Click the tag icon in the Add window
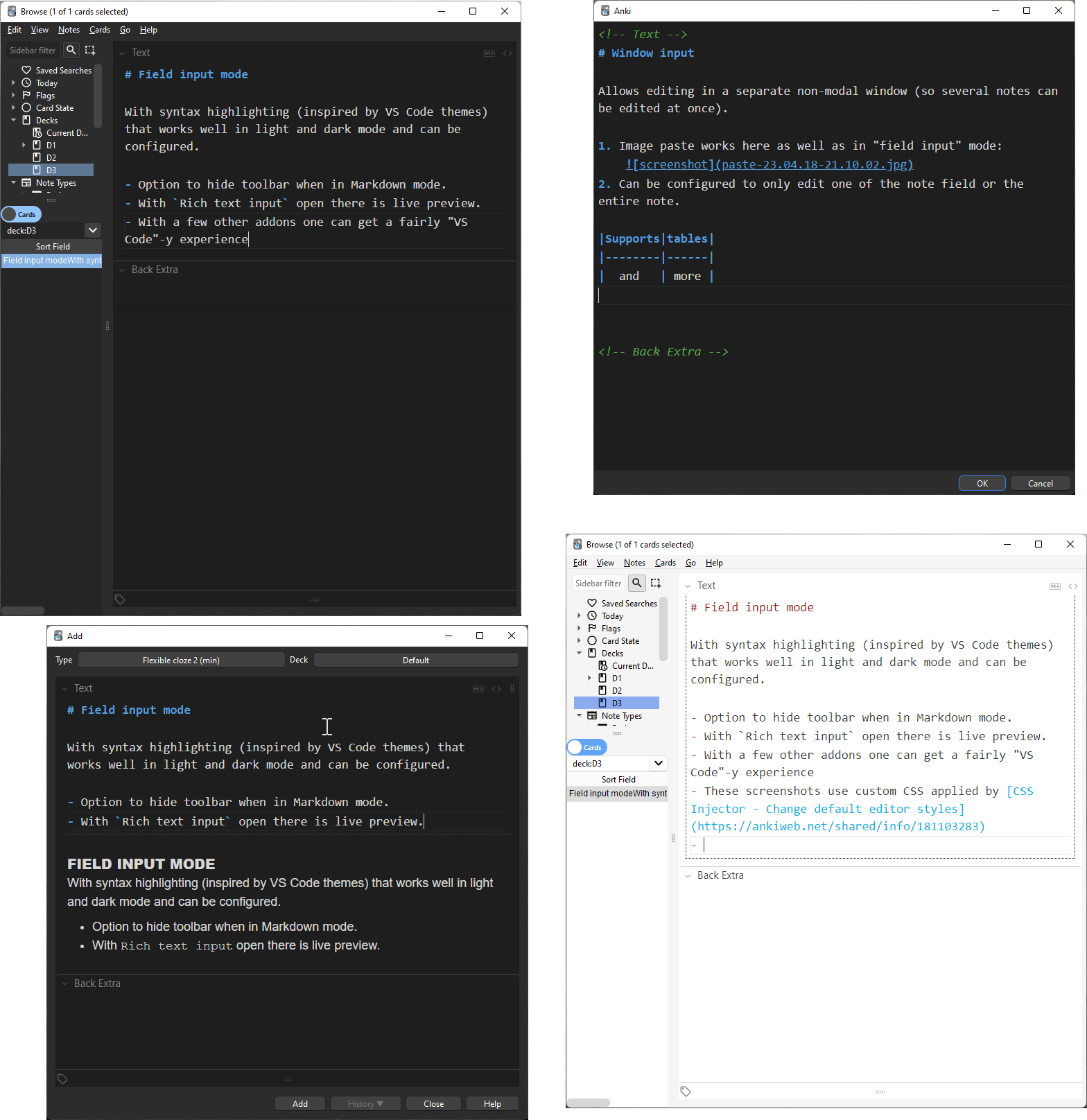Screen dimensions: 1087x1120 click(62, 1079)
